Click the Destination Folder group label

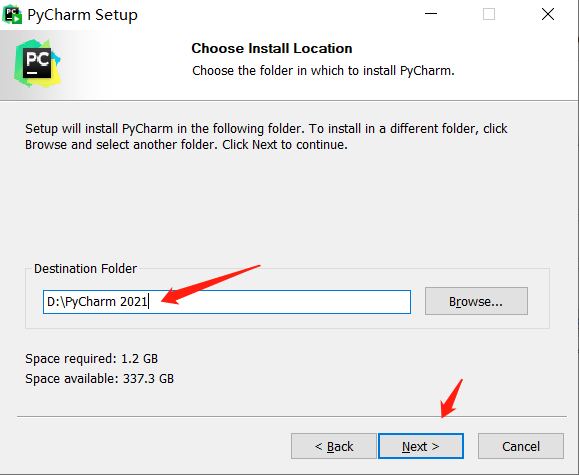tap(85, 269)
